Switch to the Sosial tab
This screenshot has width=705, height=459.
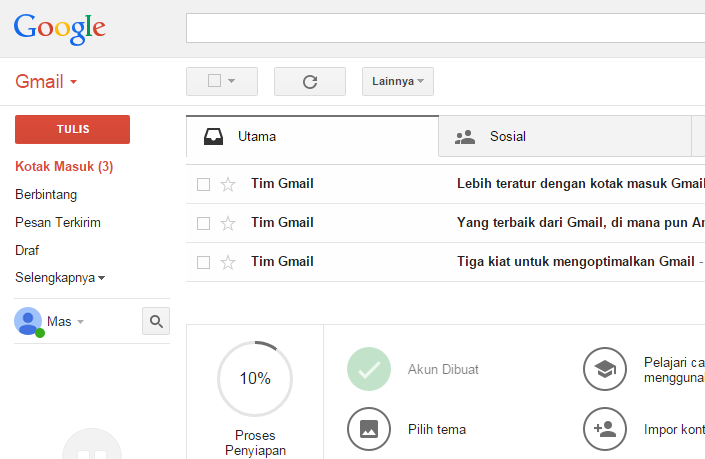[565, 137]
